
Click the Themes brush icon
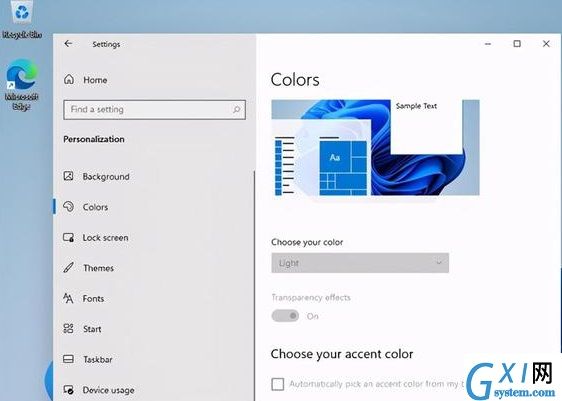coord(68,267)
